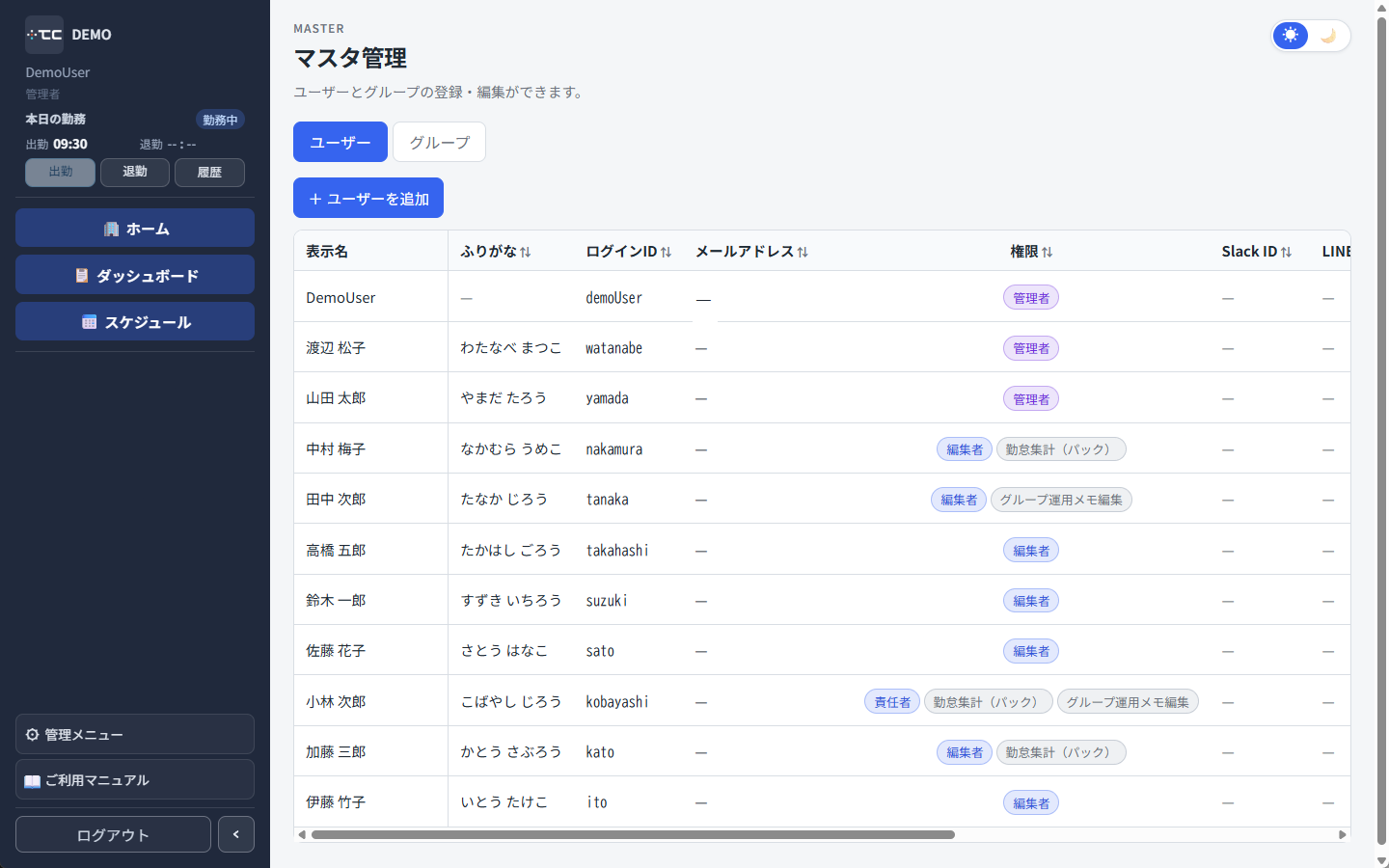The width and height of the screenshot is (1389, 868).
Task: Sort by Slack ID column arrows
Action: pyautogui.click(x=1286, y=252)
